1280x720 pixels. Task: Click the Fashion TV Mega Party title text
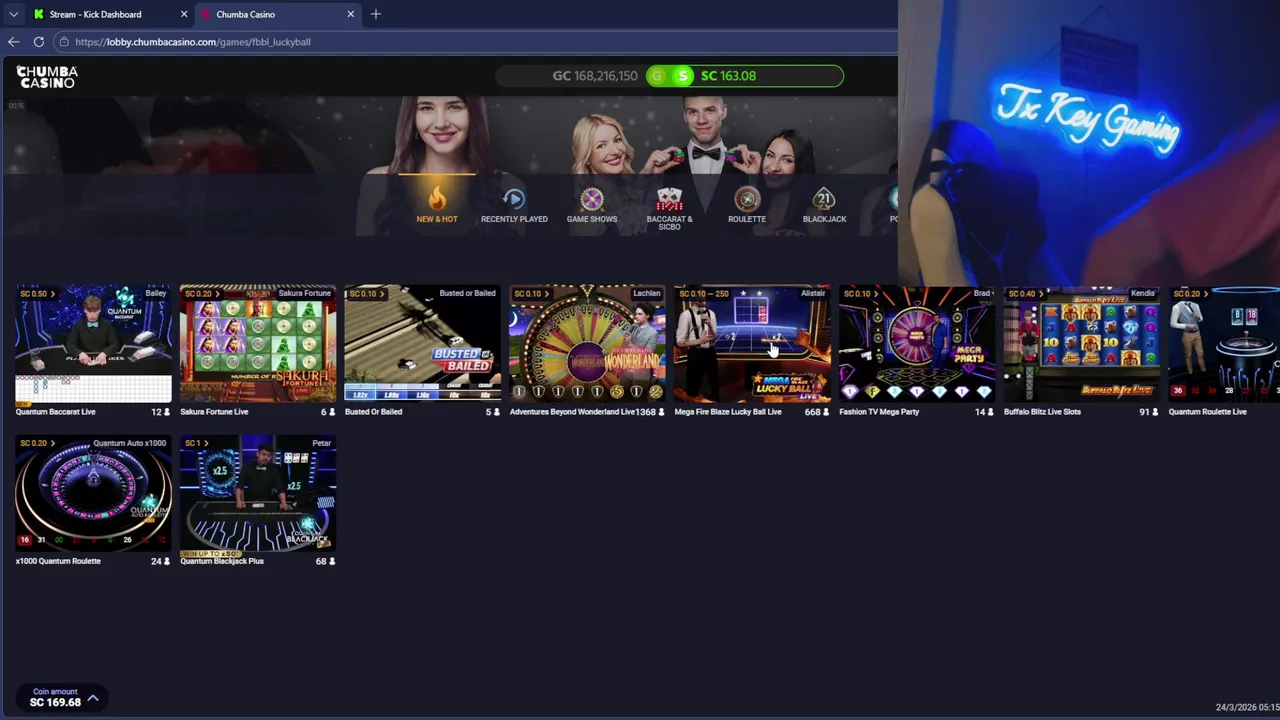pyautogui.click(x=879, y=412)
